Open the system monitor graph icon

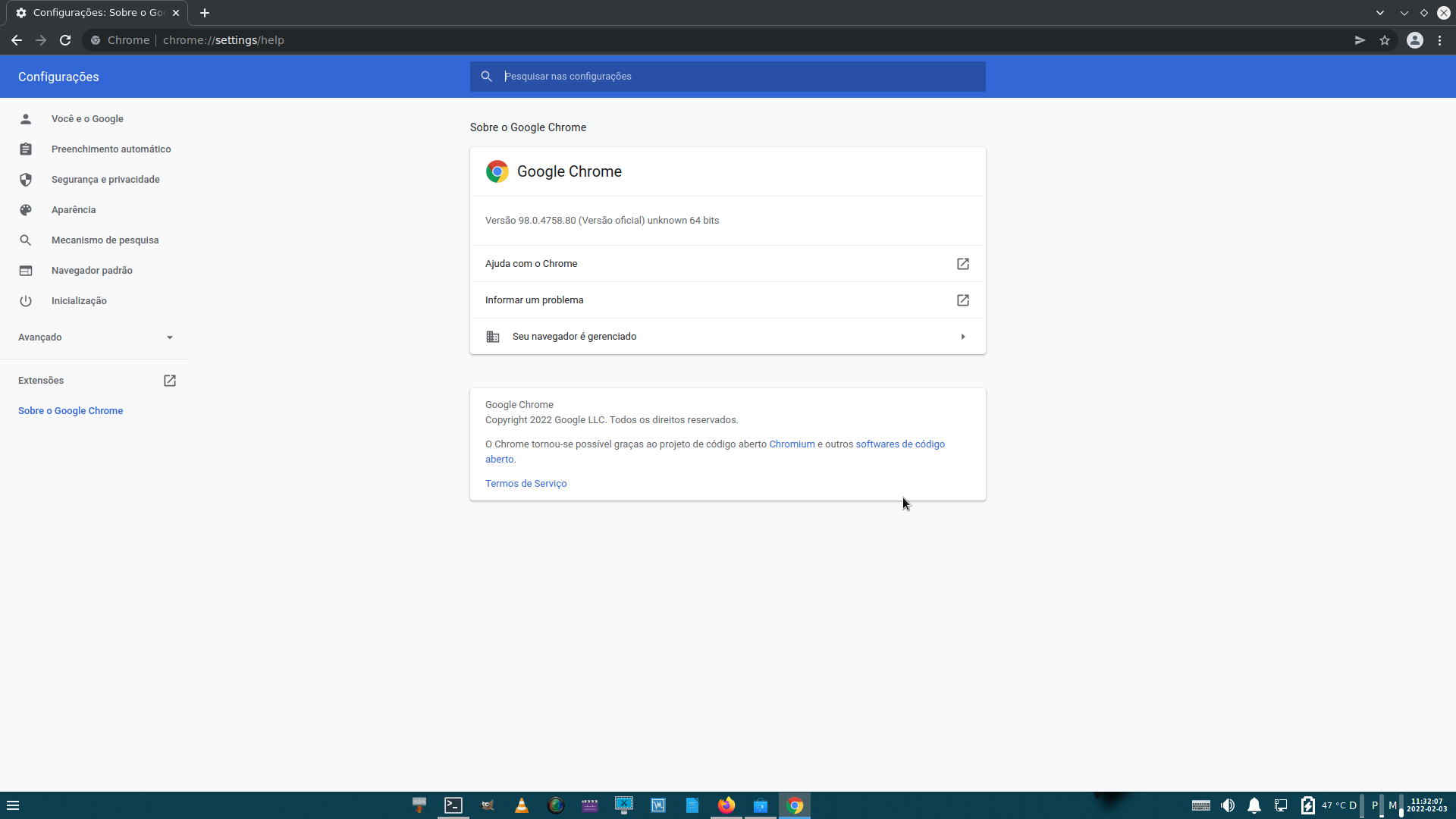tap(658, 805)
